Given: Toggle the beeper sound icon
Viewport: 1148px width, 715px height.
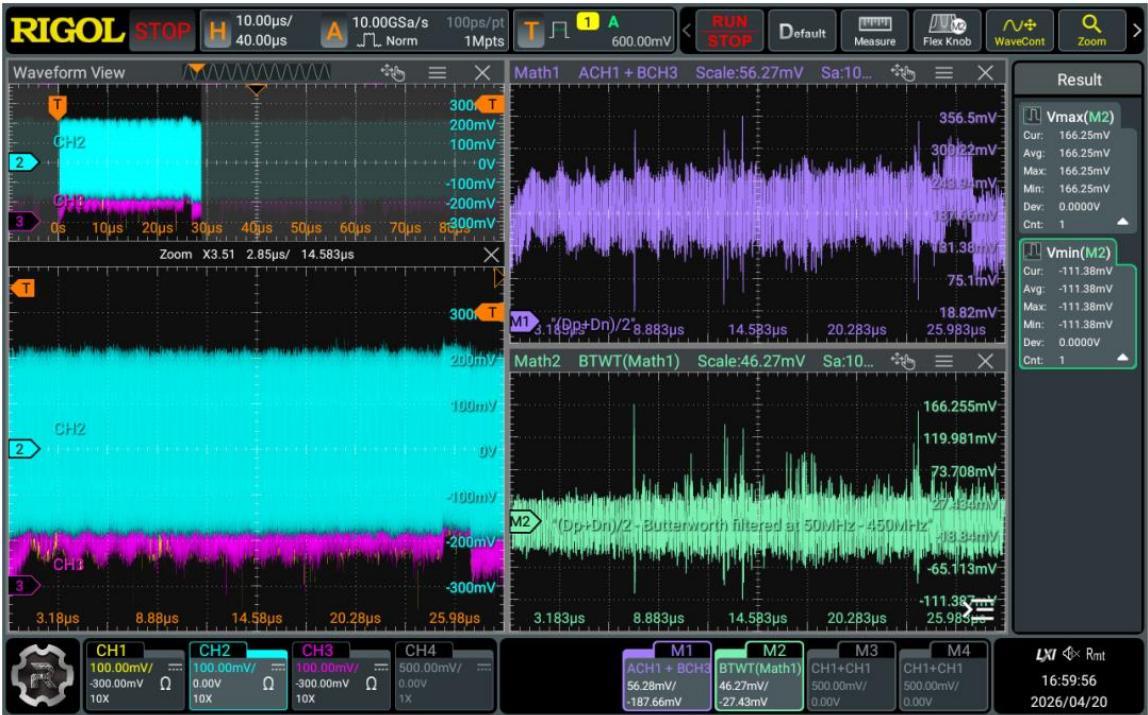Looking at the screenshot, I should 1072,654.
